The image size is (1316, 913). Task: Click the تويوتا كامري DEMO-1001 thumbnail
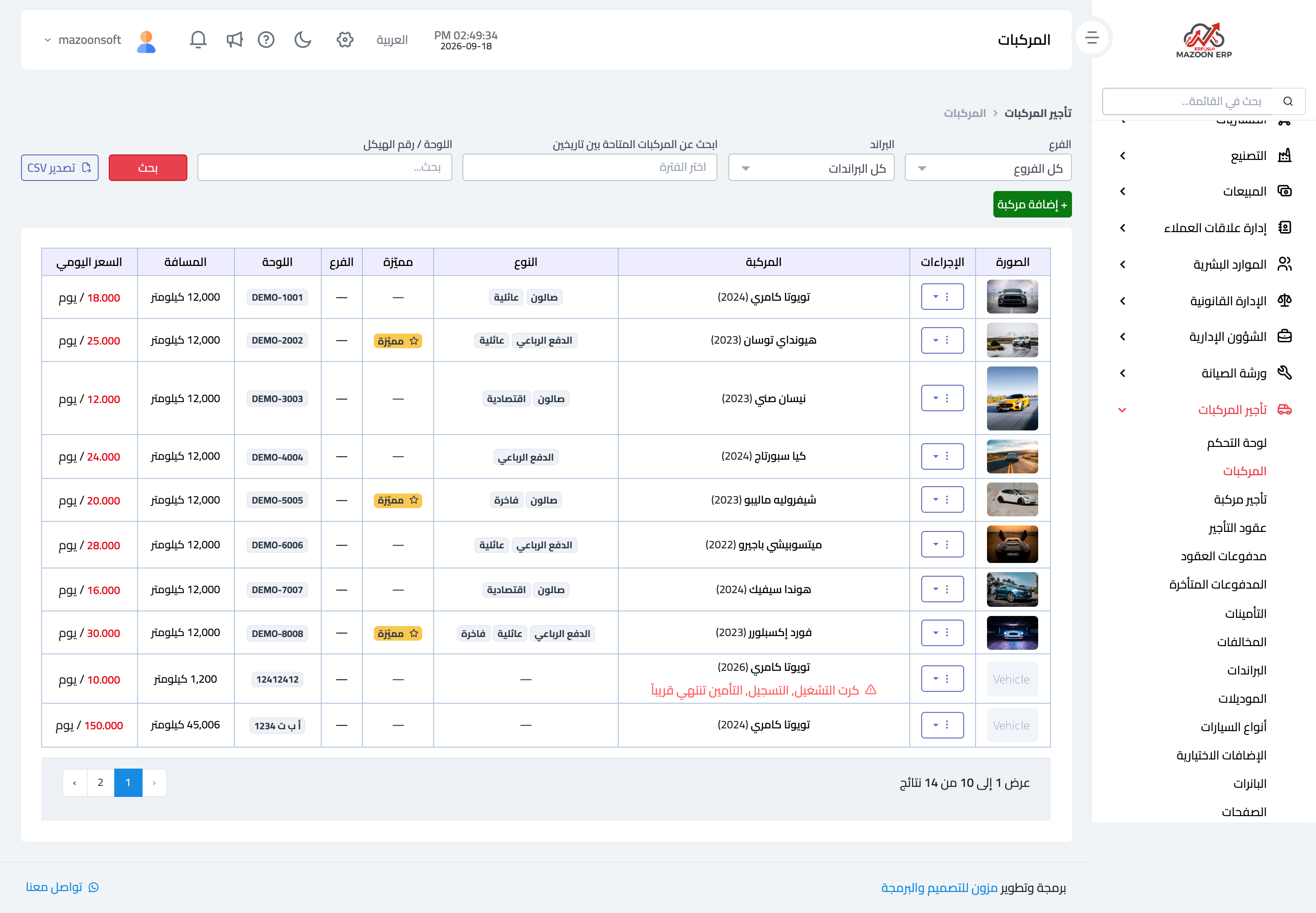pos(1012,296)
